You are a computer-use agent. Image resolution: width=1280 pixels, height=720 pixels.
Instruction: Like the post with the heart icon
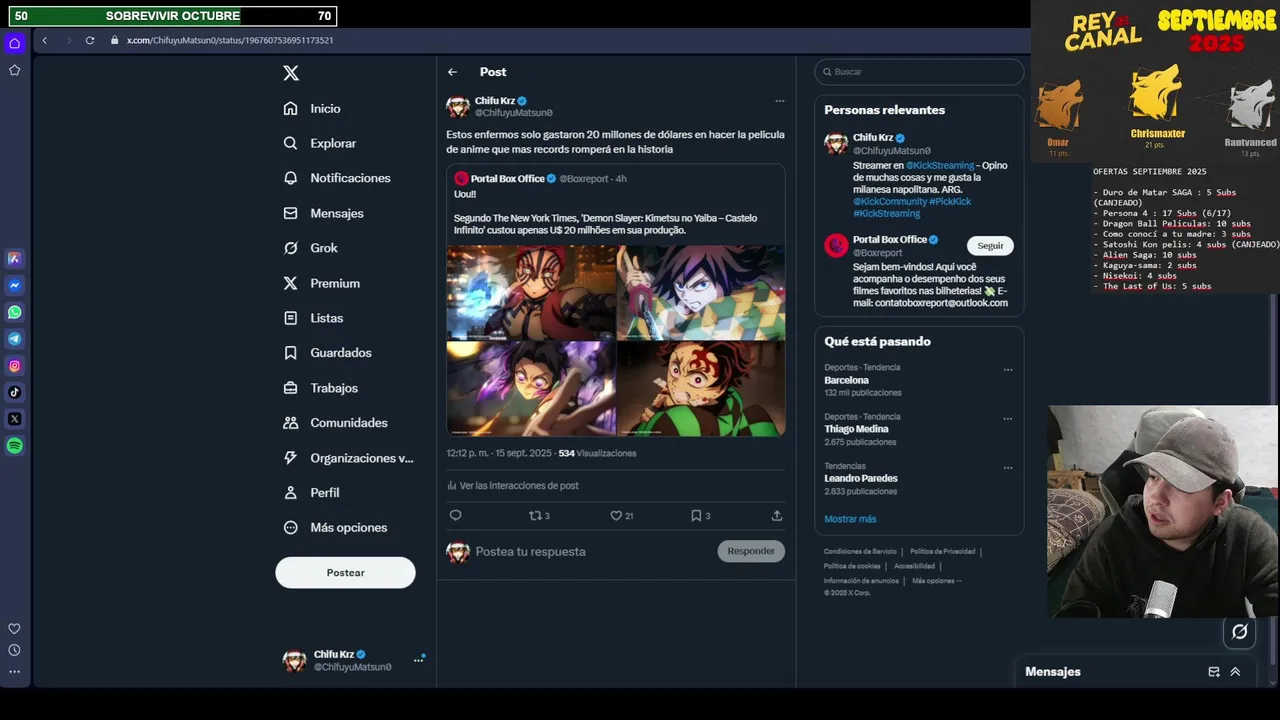616,516
